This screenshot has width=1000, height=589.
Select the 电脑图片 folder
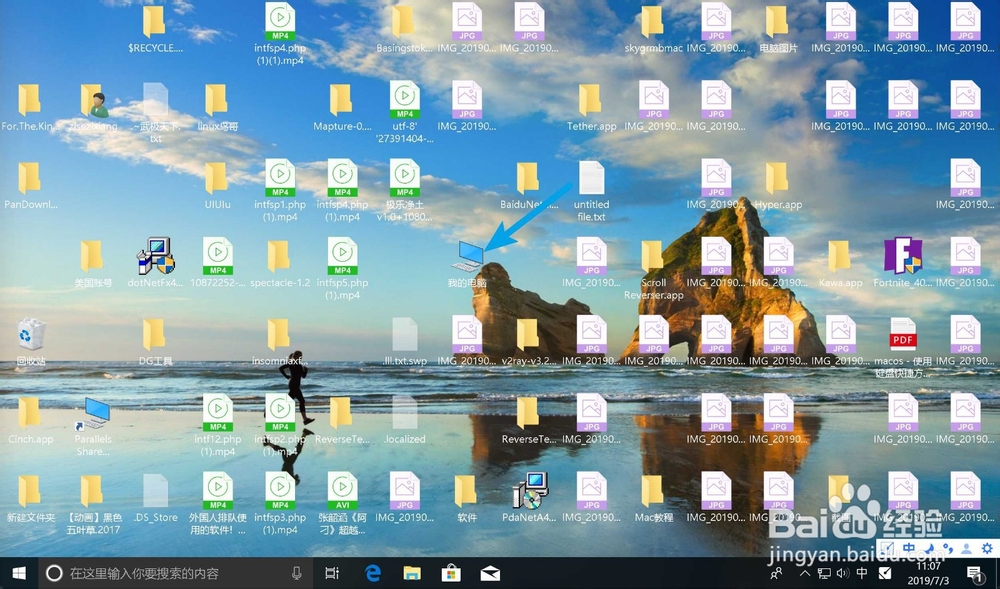(x=778, y=29)
